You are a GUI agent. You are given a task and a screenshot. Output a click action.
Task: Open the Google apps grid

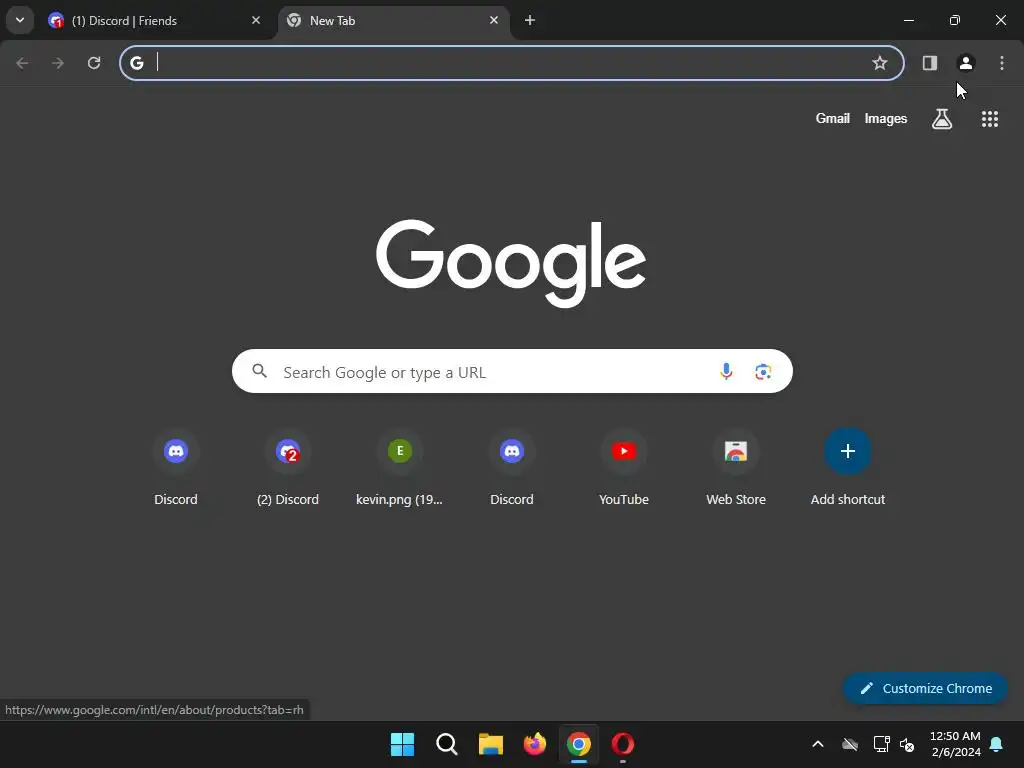coord(989,119)
